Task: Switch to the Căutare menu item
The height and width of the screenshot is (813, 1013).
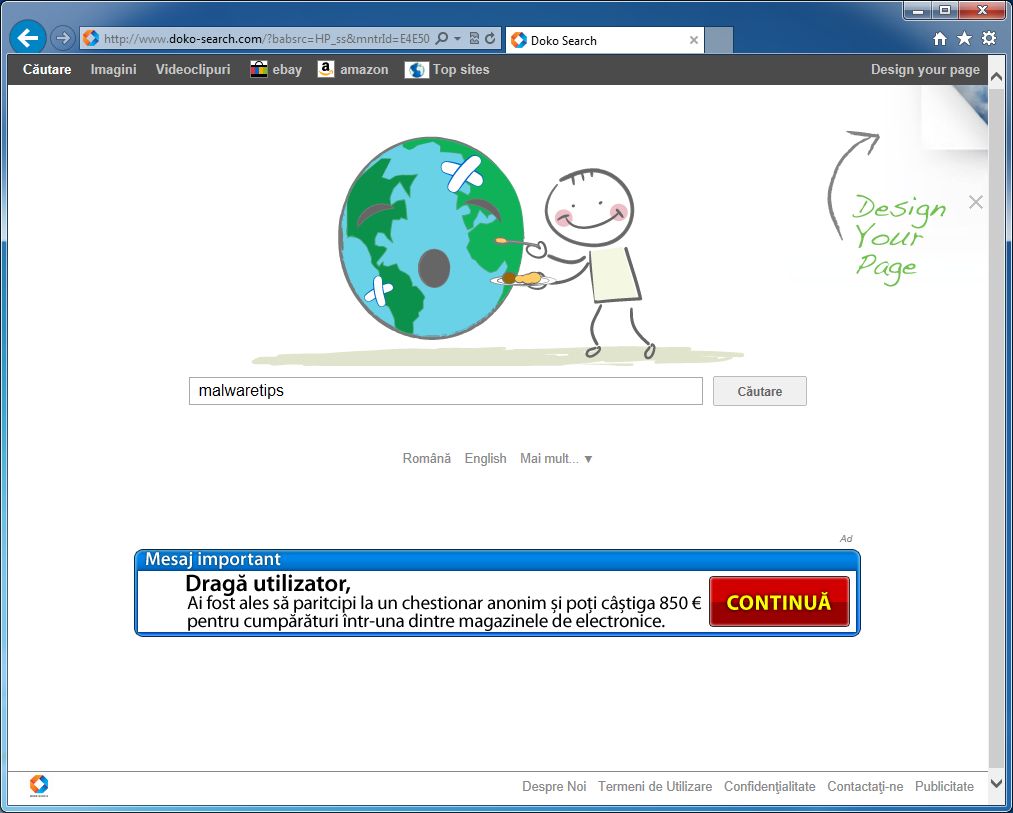Action: [x=46, y=69]
